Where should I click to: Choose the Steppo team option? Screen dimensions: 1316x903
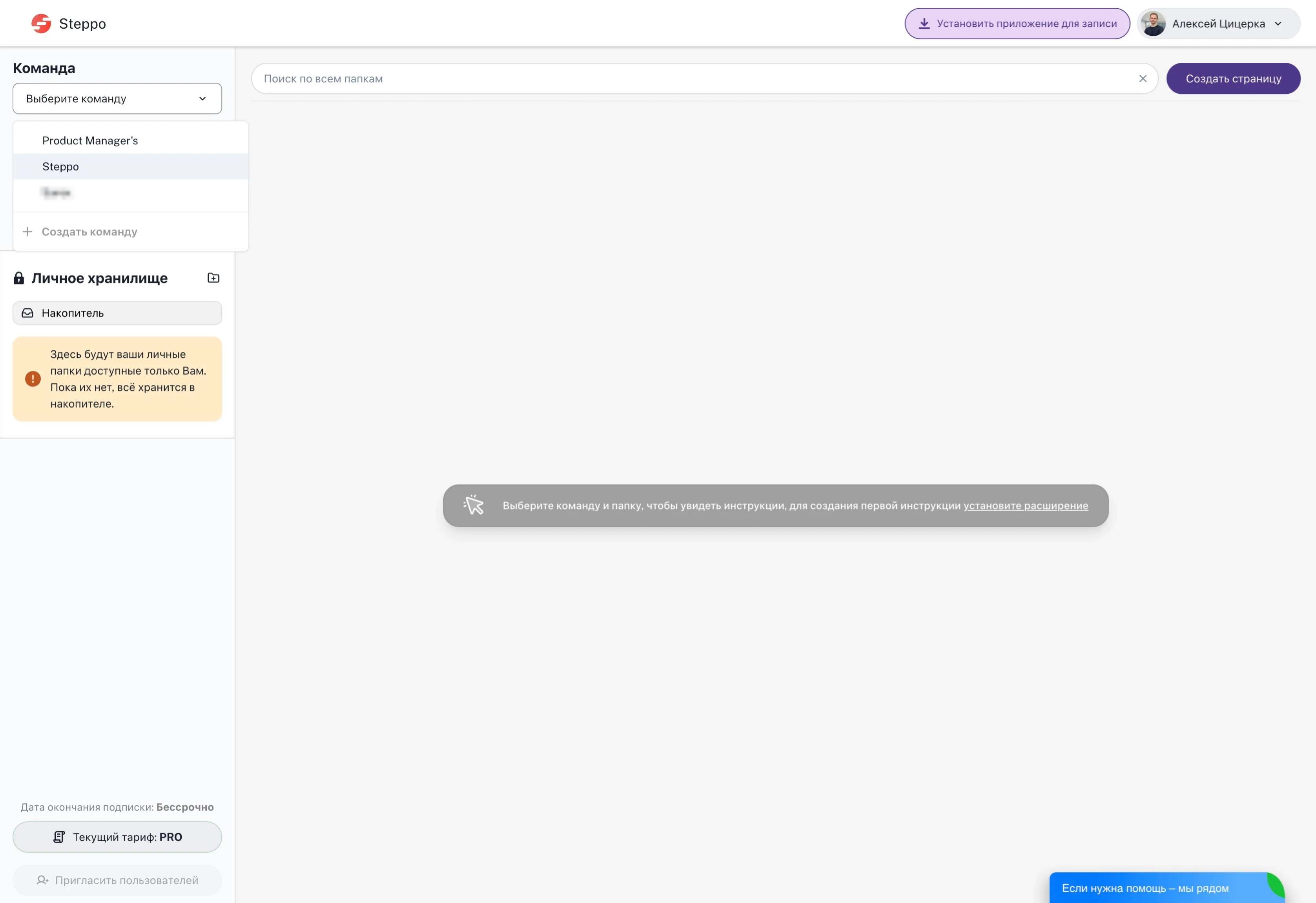coord(60,166)
